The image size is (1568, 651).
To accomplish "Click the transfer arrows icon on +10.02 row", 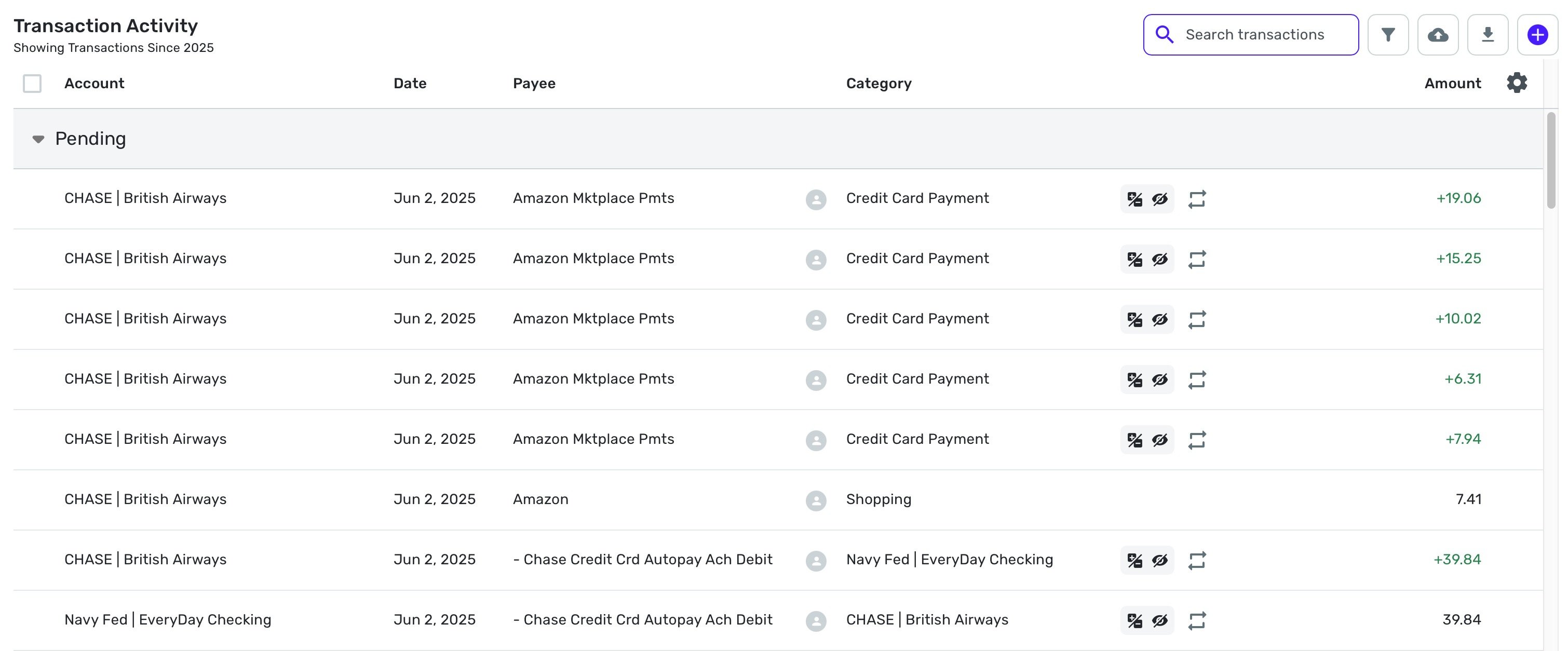I will pos(1197,319).
